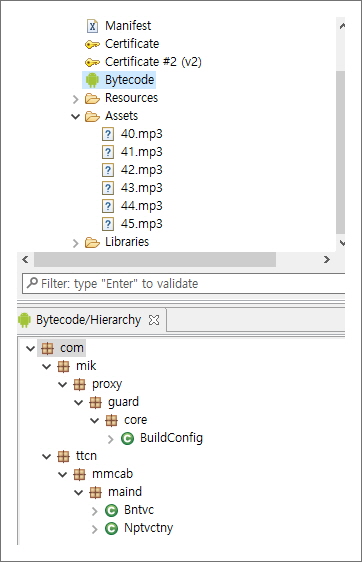The width and height of the screenshot is (362, 562).
Task: Click the green class icon for BuildConfig
Action: 127,438
